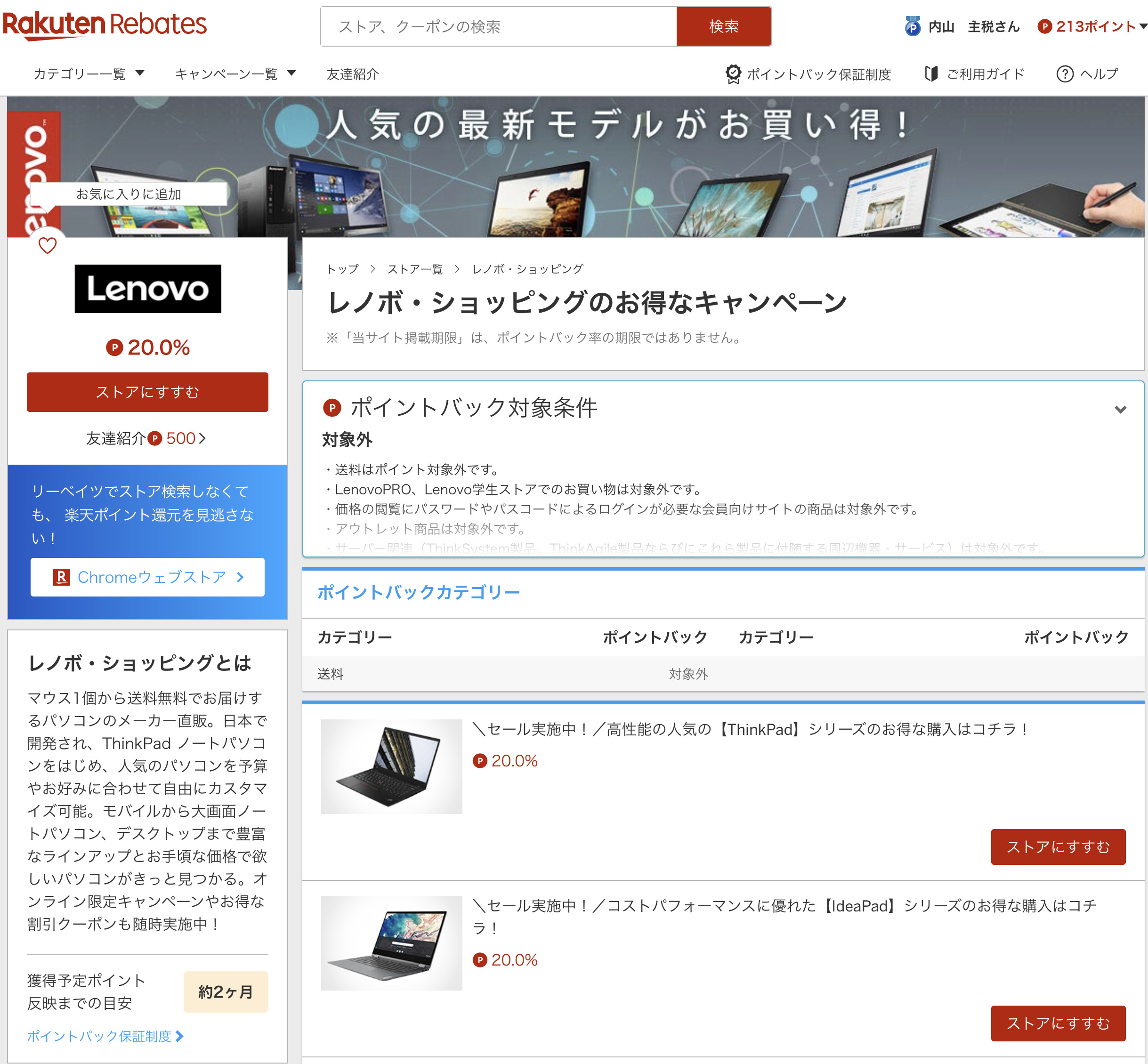Click the トップ breadcrumb link
The width and height of the screenshot is (1148, 1064).
click(342, 269)
